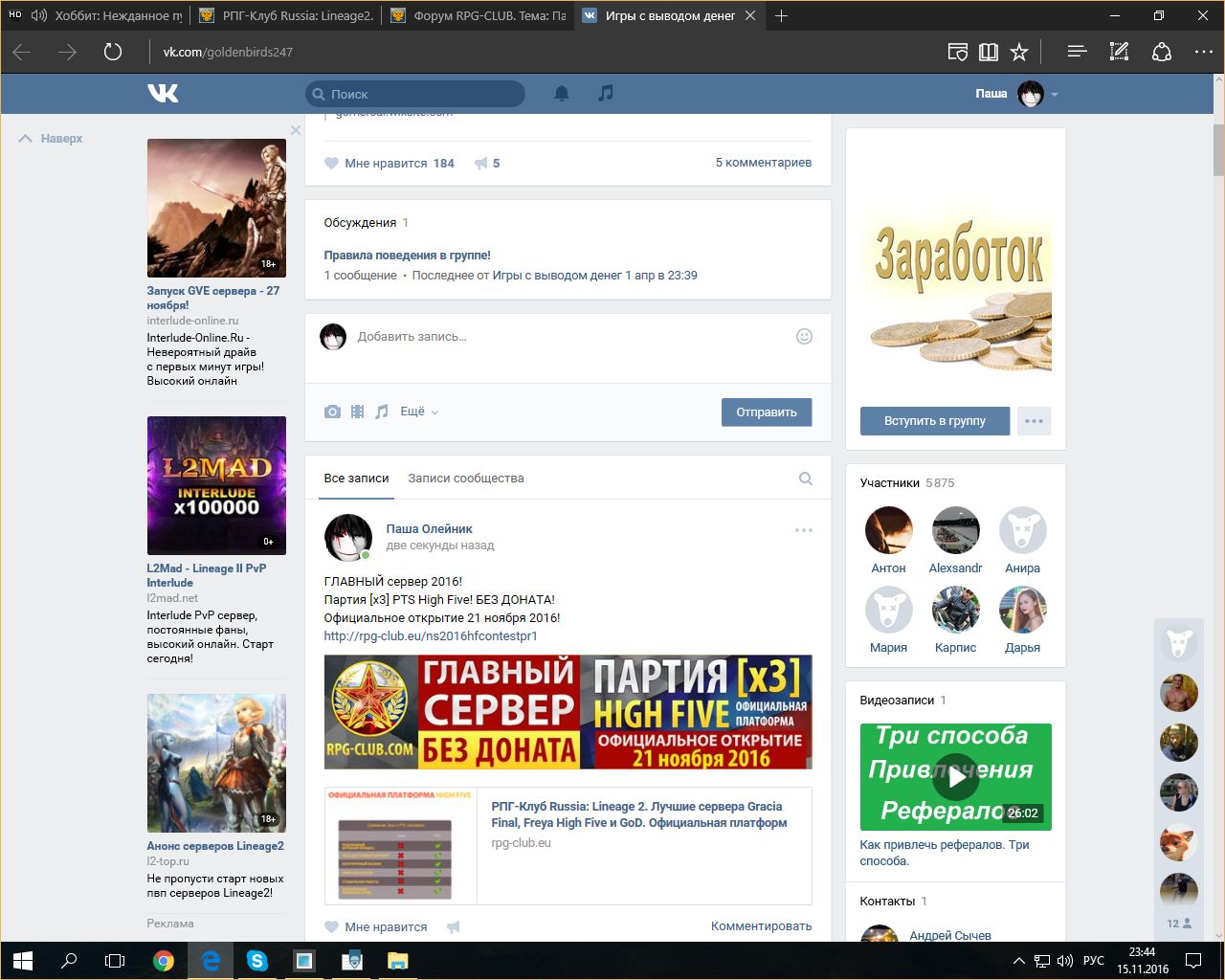Open Edge Hub menu icon

1077,52
